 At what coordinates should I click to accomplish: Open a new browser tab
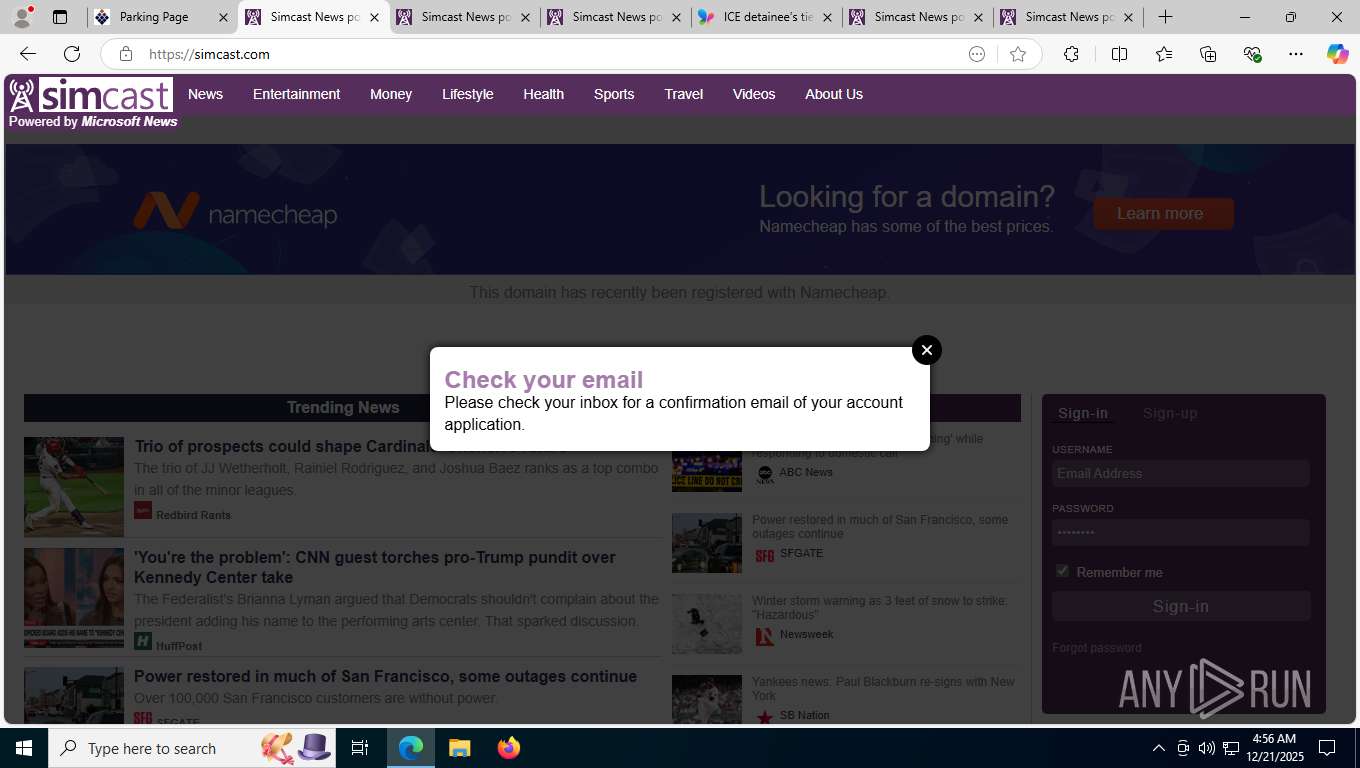pos(1165,17)
